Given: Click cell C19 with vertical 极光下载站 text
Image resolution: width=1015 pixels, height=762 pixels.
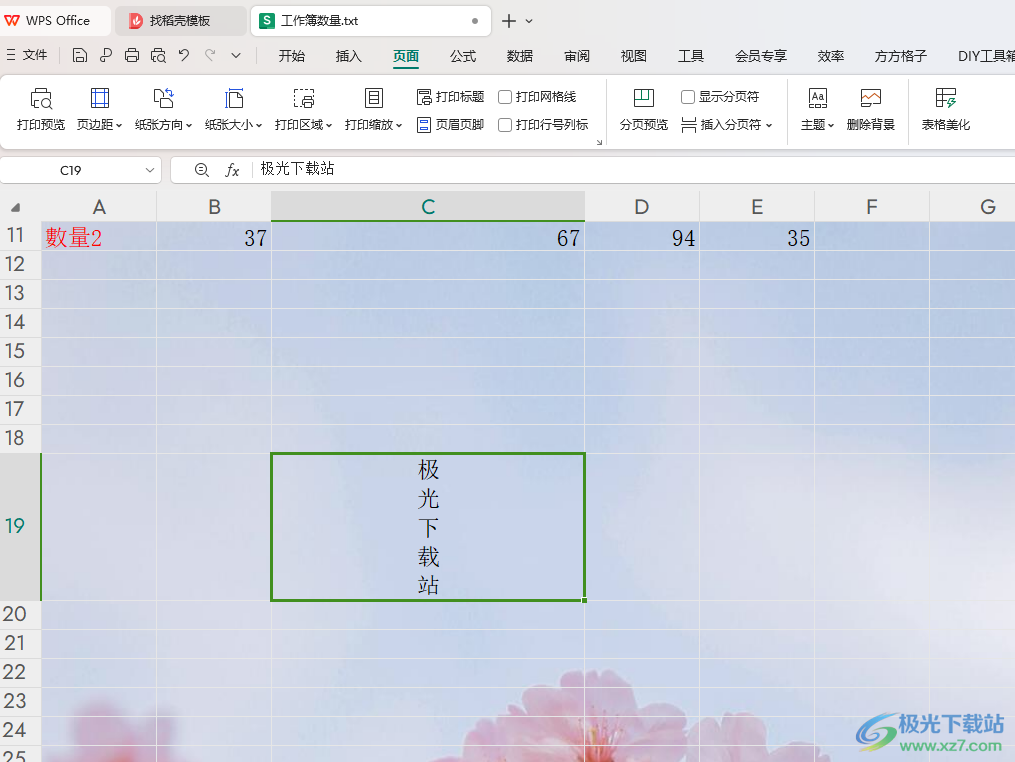Looking at the screenshot, I should point(428,527).
